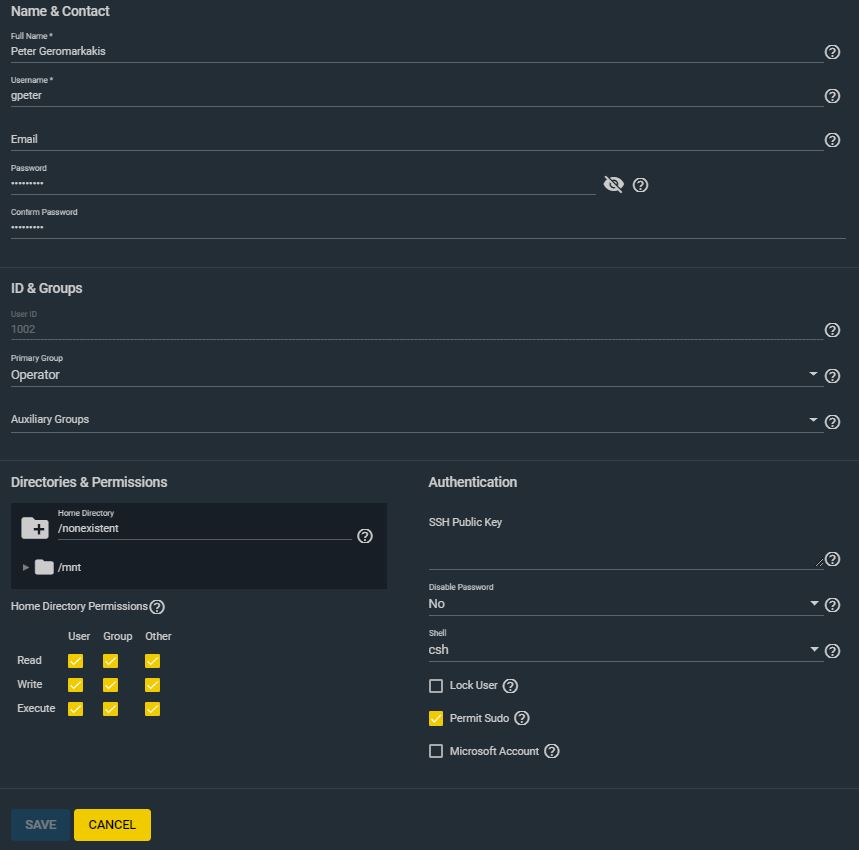
Task: Click the SAVE button
Action: (41, 825)
